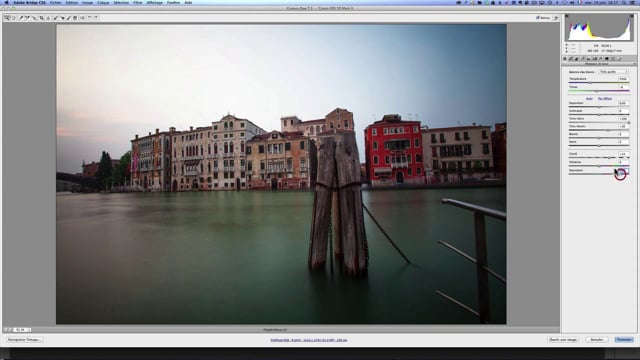The width and height of the screenshot is (640, 360).
Task: Click the Venice photo preview
Action: 281,174
